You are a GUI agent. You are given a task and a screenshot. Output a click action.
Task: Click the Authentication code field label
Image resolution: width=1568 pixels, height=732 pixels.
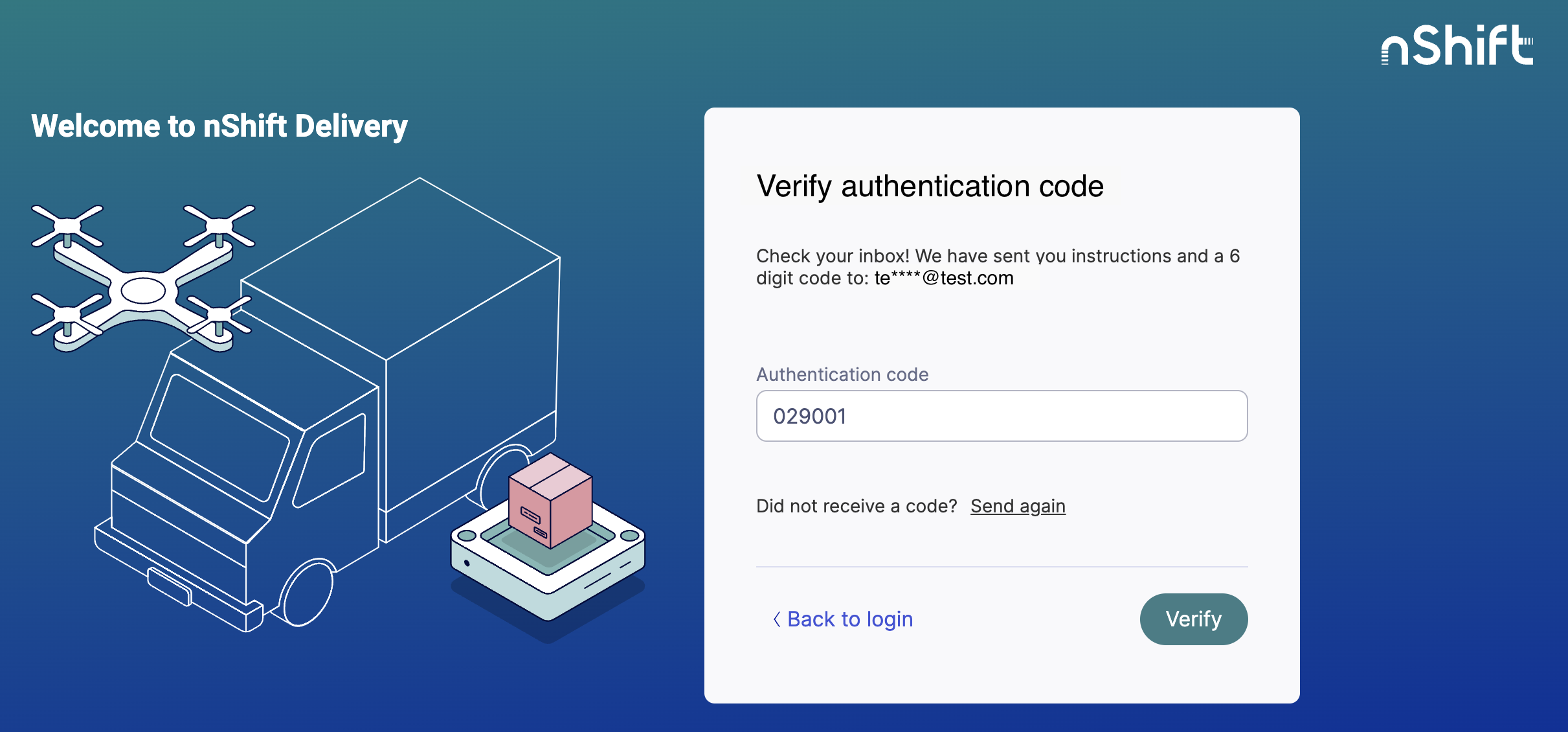[x=842, y=374]
